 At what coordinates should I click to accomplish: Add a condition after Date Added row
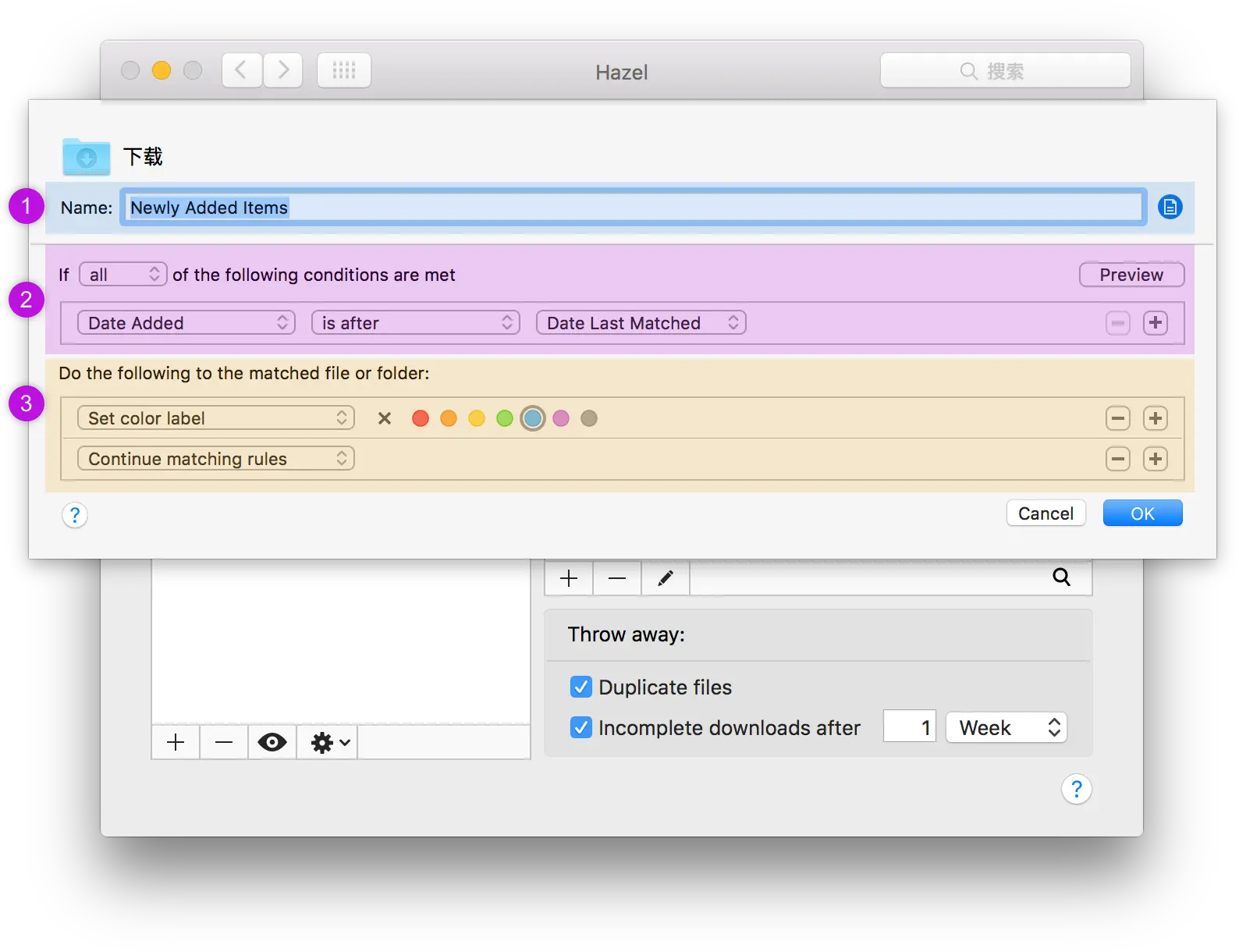coord(1156,323)
